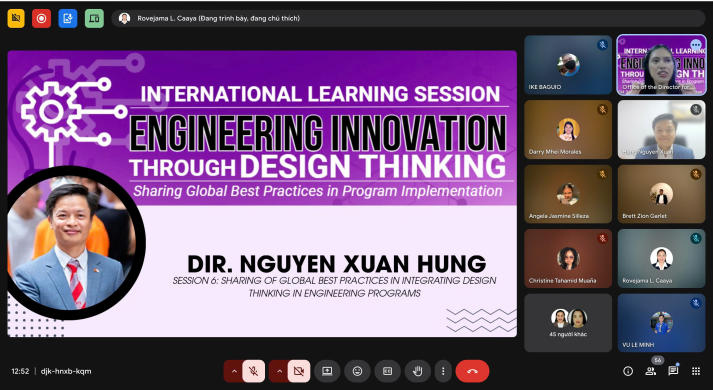
Task: Raise your hand
Action: (417, 371)
